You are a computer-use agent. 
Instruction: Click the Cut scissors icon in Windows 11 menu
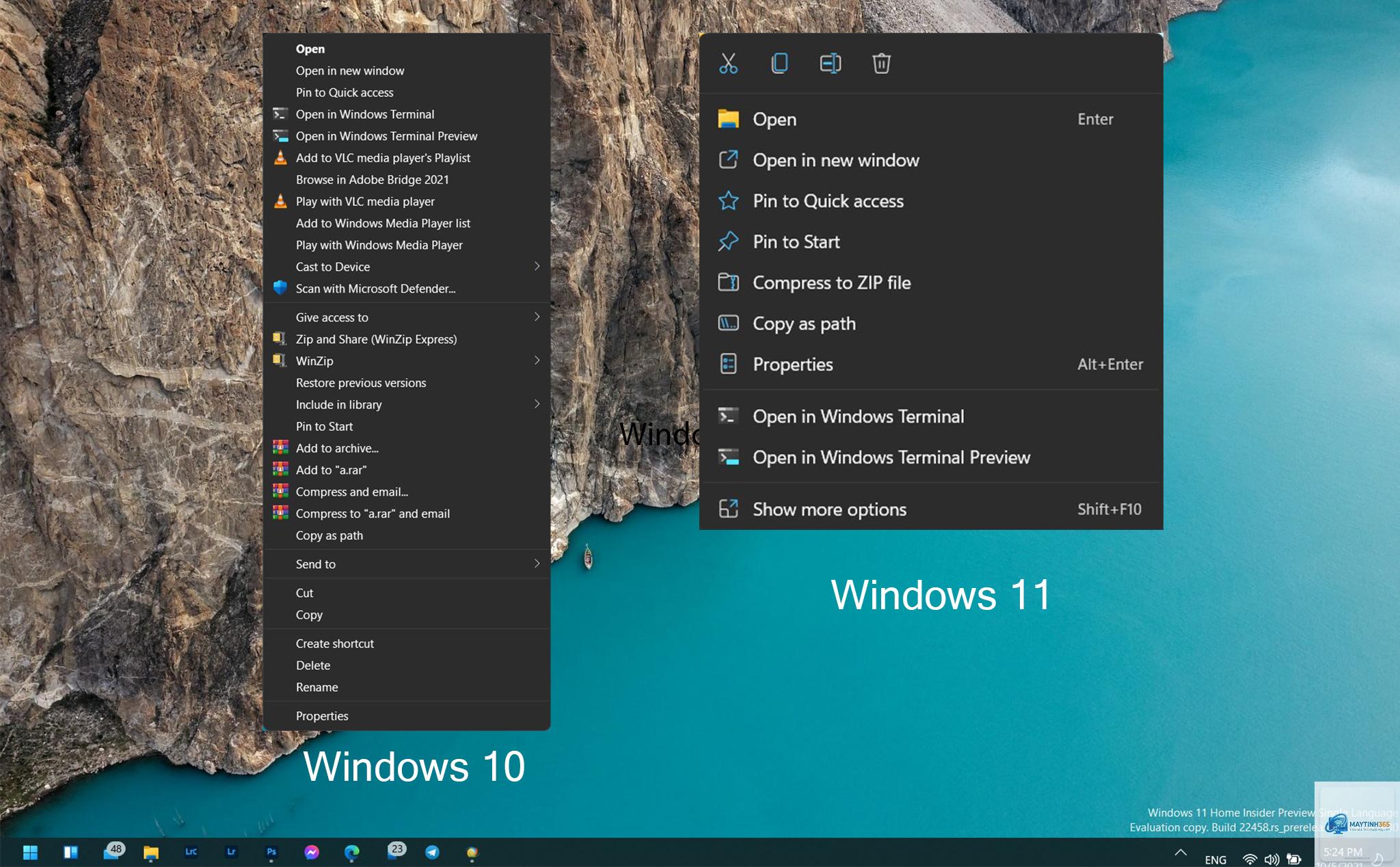[728, 64]
